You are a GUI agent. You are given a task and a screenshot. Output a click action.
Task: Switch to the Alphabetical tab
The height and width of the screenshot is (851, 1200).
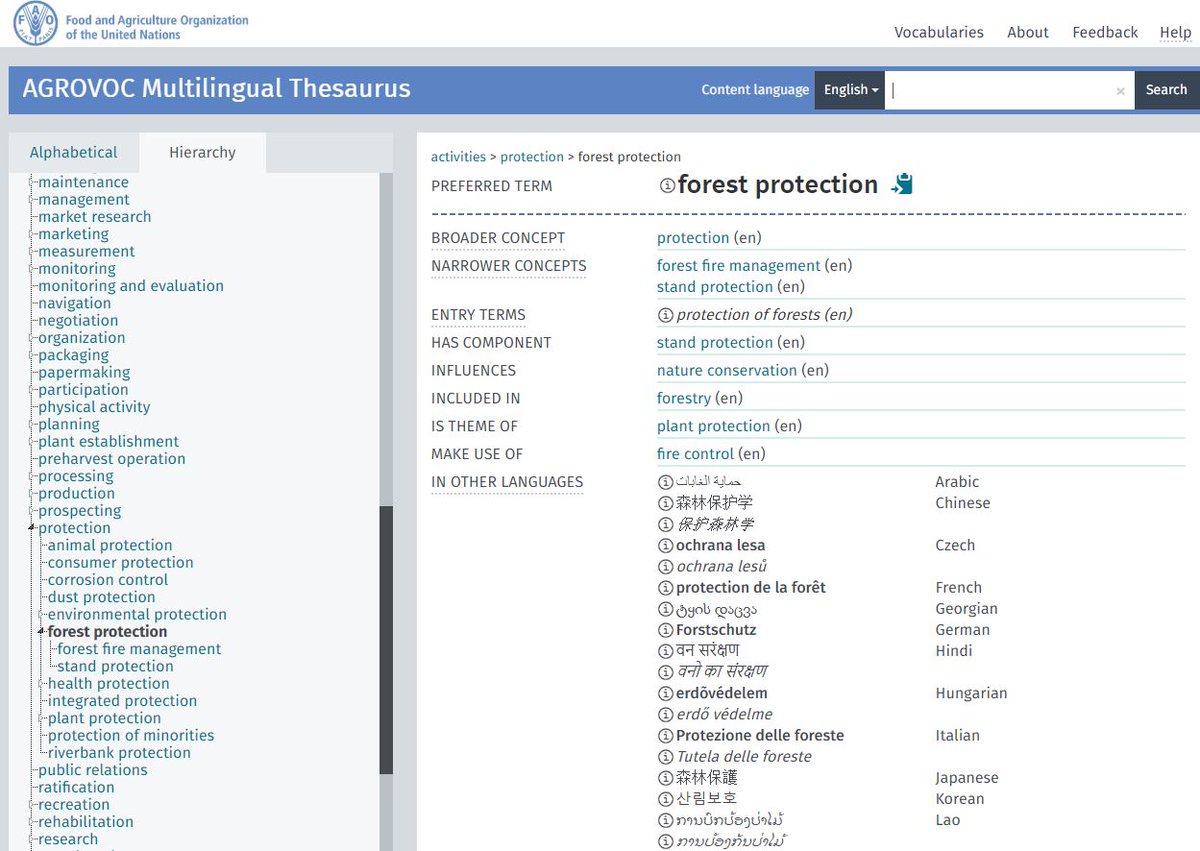(x=73, y=153)
